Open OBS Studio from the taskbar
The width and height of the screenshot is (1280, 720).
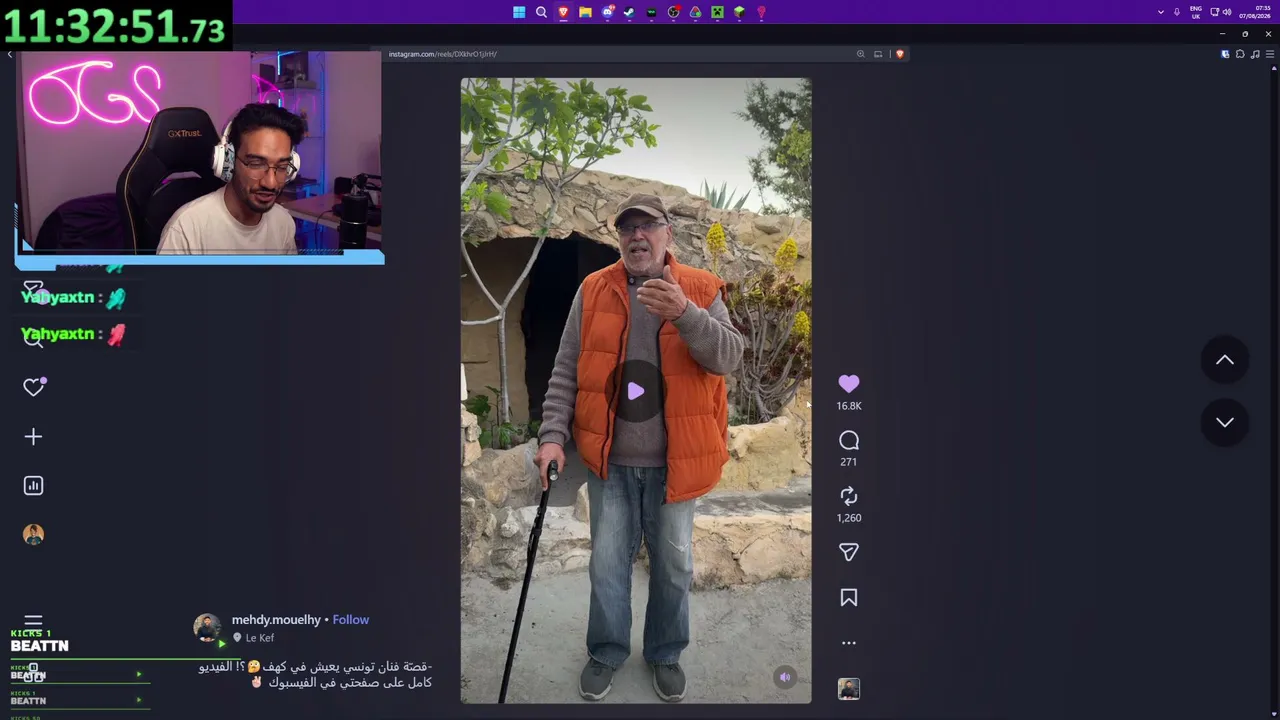pos(673,12)
